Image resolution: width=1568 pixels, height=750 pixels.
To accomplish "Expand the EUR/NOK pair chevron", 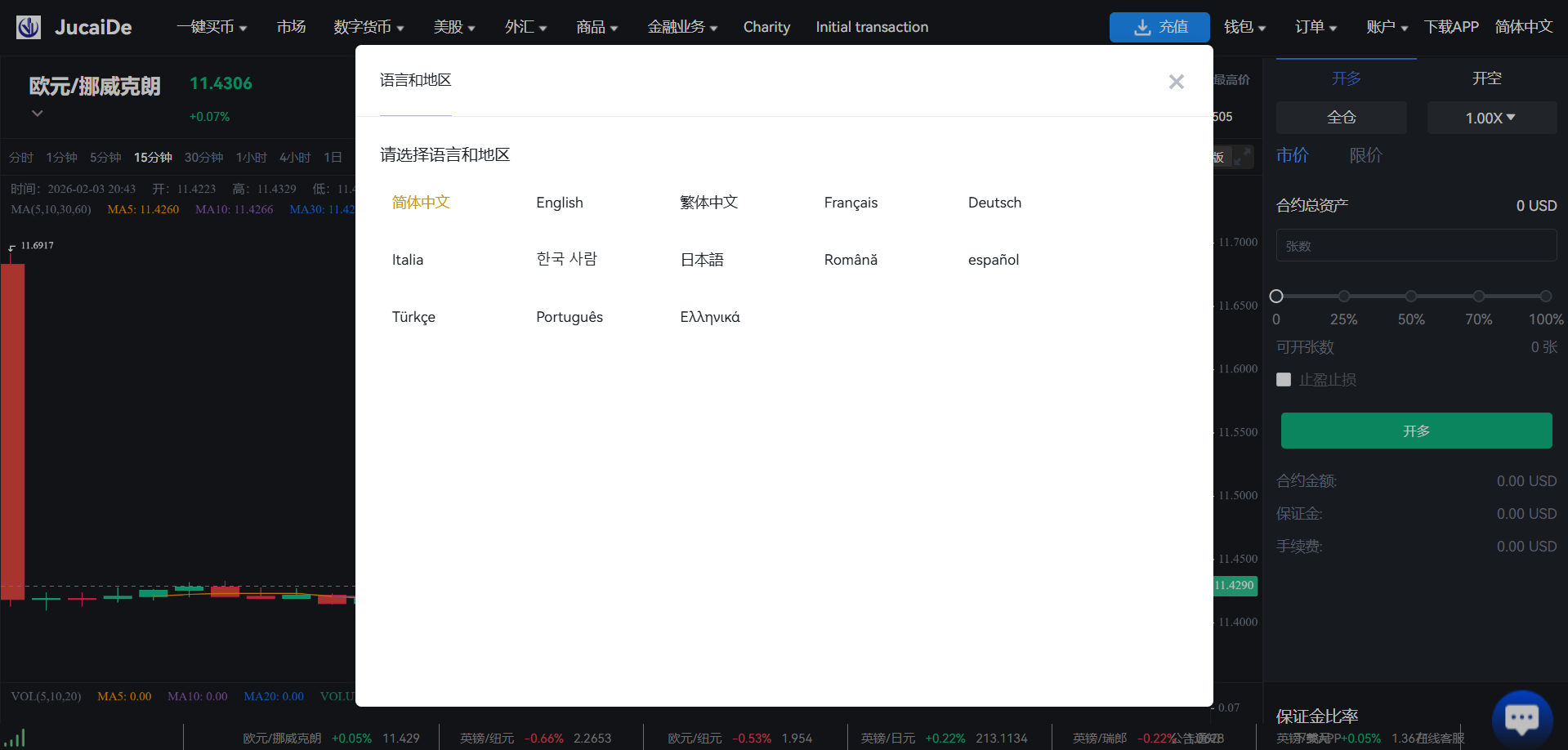I will (37, 114).
